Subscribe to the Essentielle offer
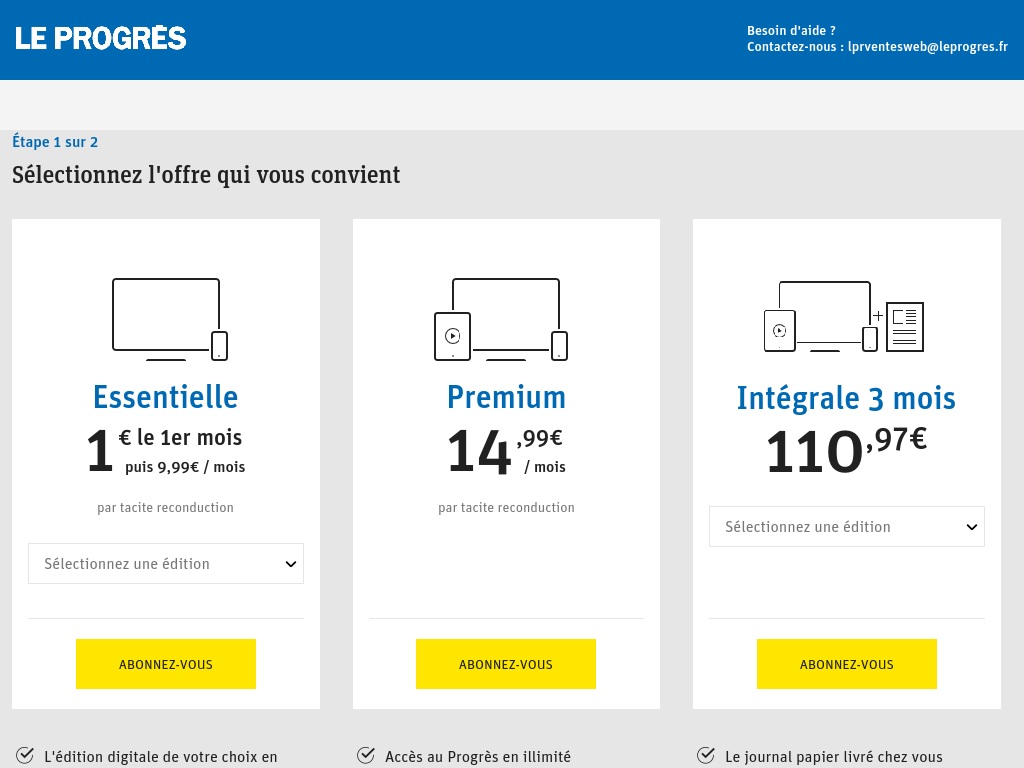Screen dimensions: 1024x768 166,664
